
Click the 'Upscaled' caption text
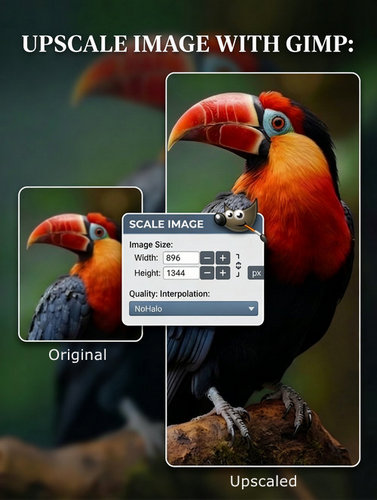point(263,481)
